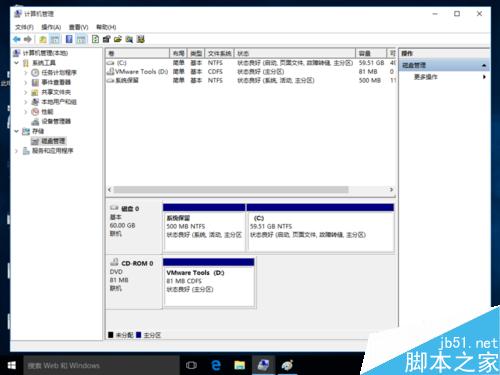Launch Microsoft Edge from the taskbar
500x375 pixels.
pos(216,365)
